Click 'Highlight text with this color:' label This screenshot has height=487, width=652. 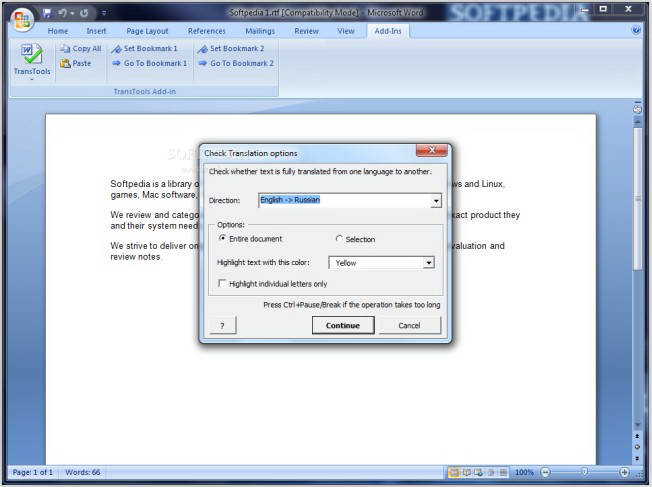point(263,262)
